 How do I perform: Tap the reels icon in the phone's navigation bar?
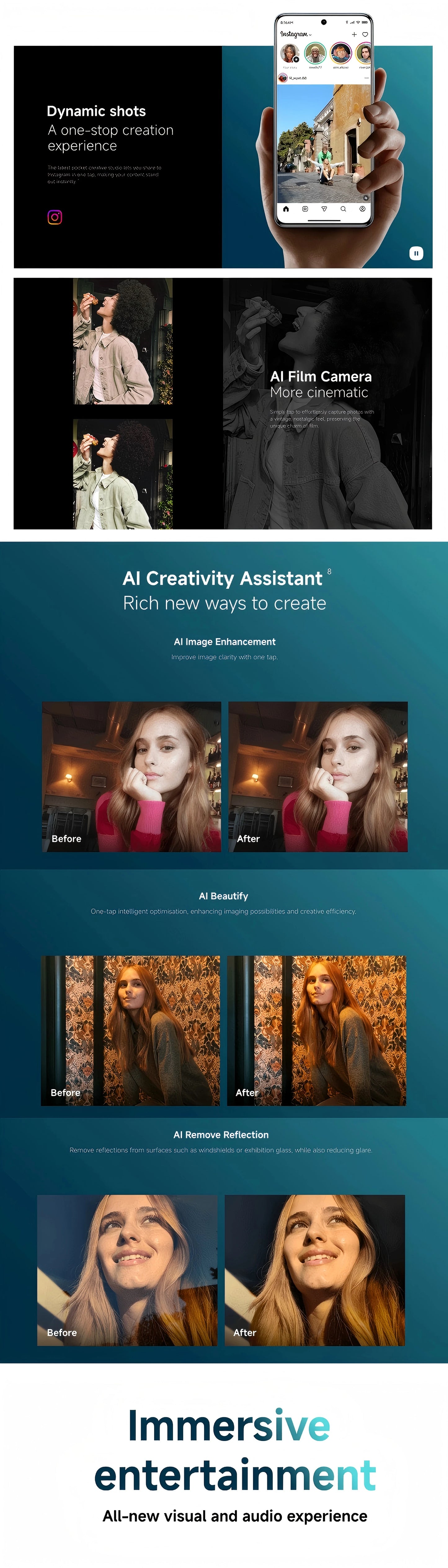pos(305,209)
